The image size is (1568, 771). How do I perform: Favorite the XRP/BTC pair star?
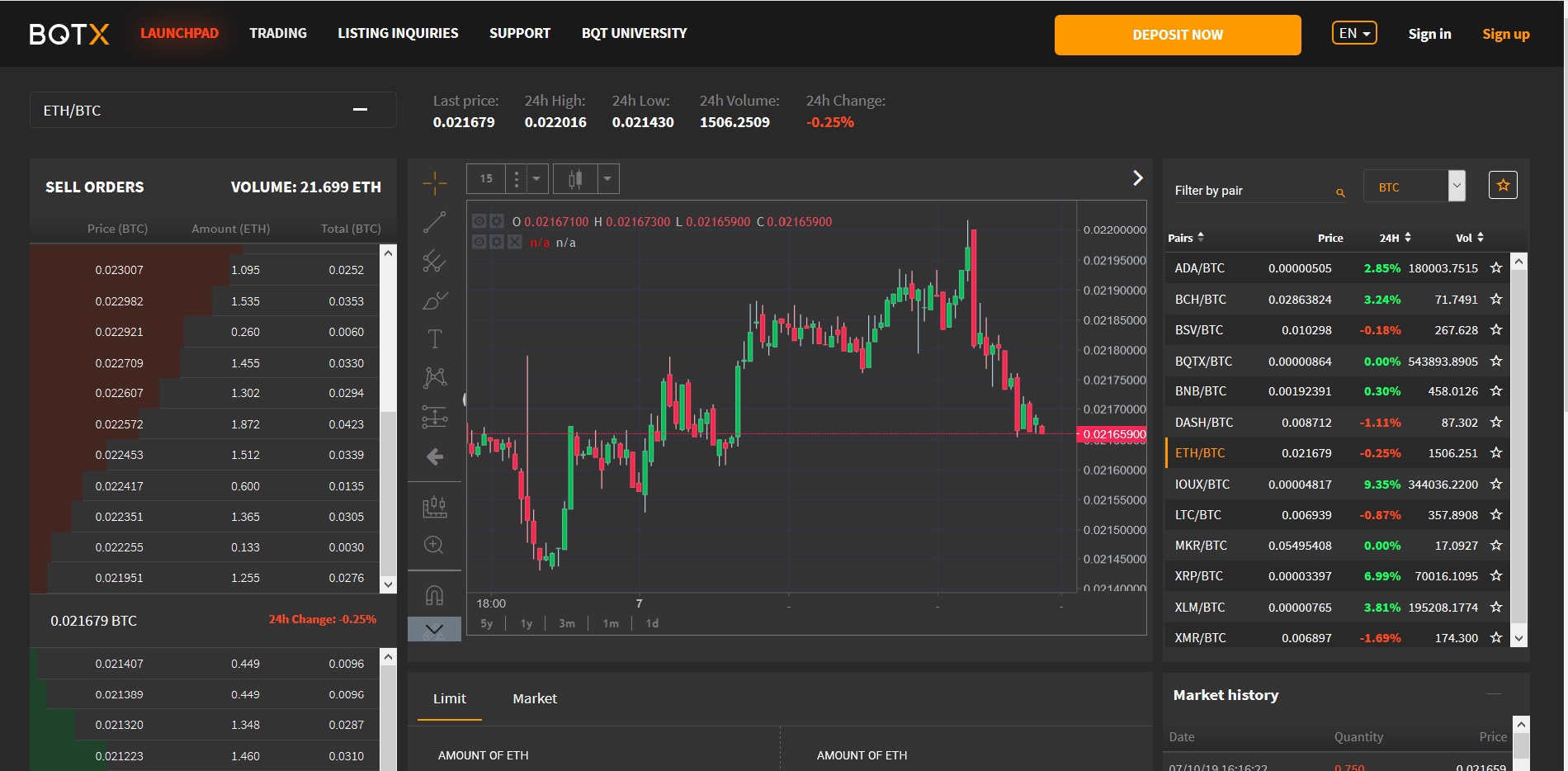pos(1496,575)
